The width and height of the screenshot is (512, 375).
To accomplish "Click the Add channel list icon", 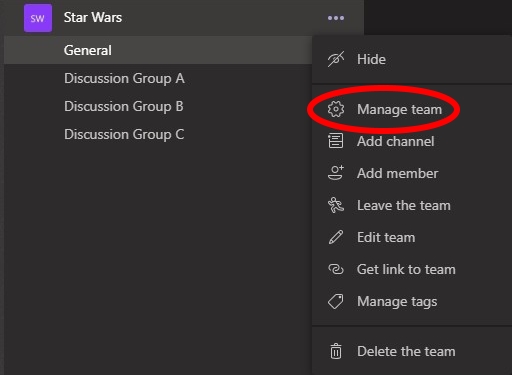I will (x=335, y=141).
